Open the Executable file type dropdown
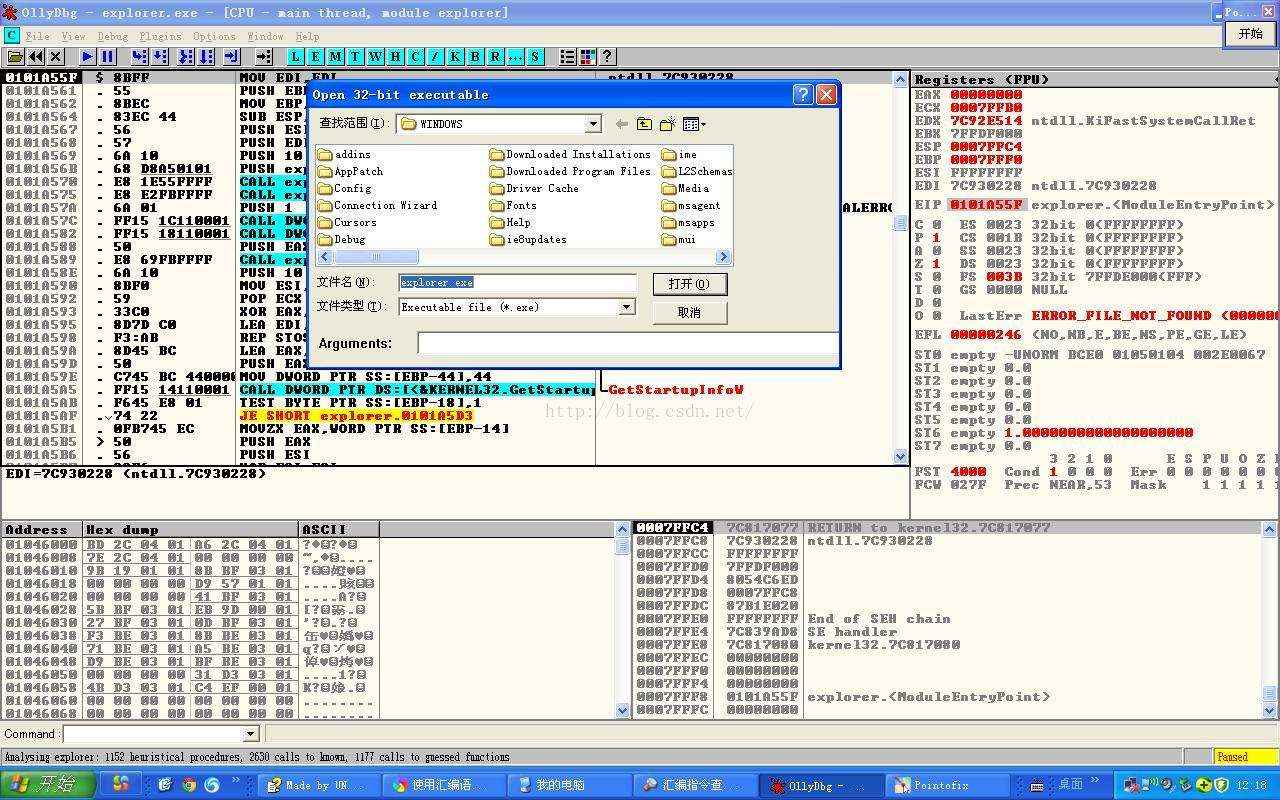 [x=627, y=307]
